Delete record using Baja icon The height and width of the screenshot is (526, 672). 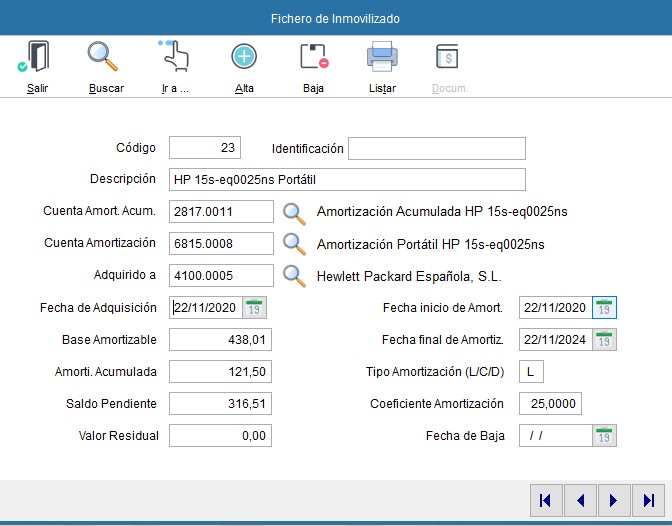pos(314,58)
